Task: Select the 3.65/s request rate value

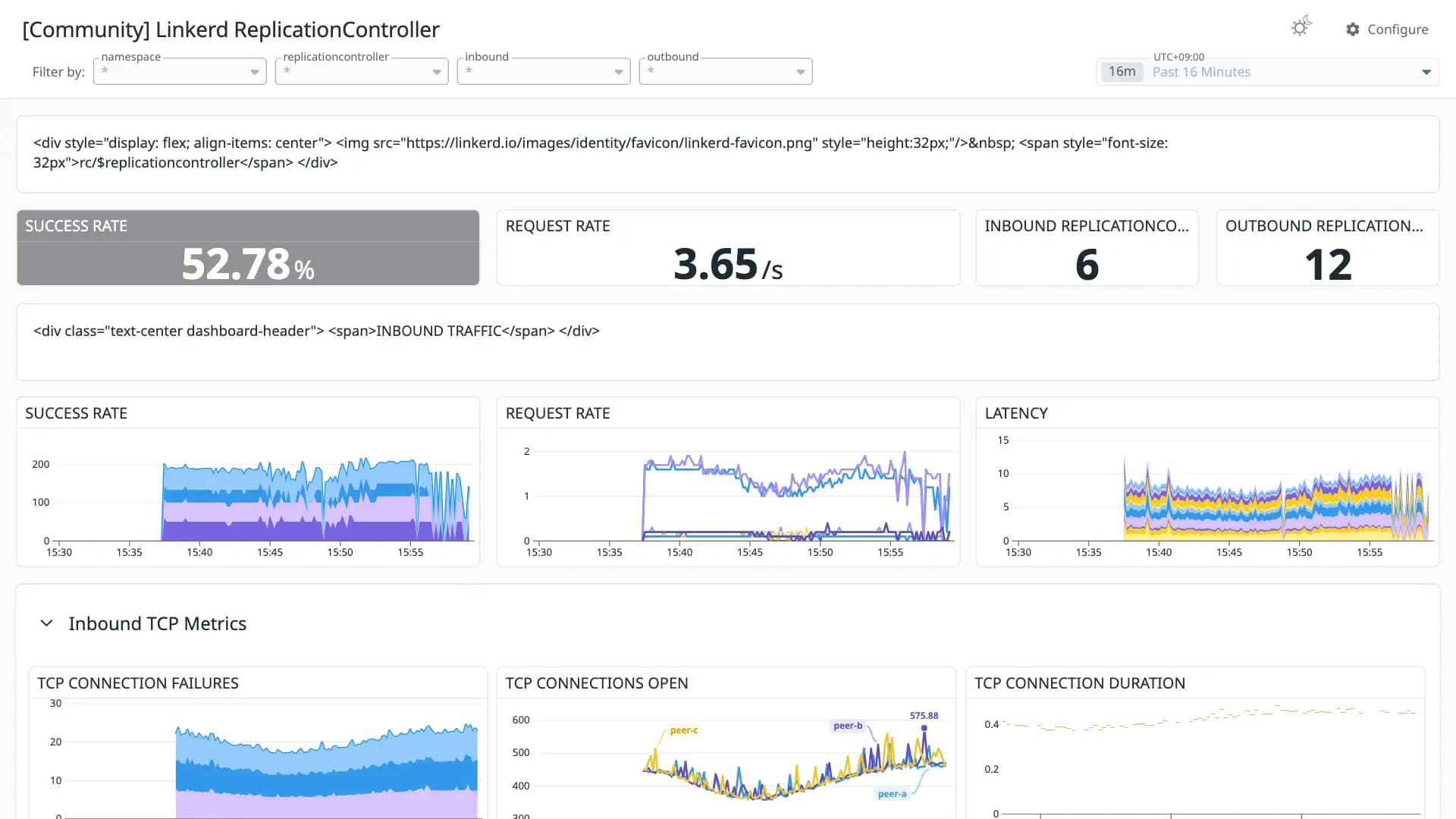Action: coord(728,264)
